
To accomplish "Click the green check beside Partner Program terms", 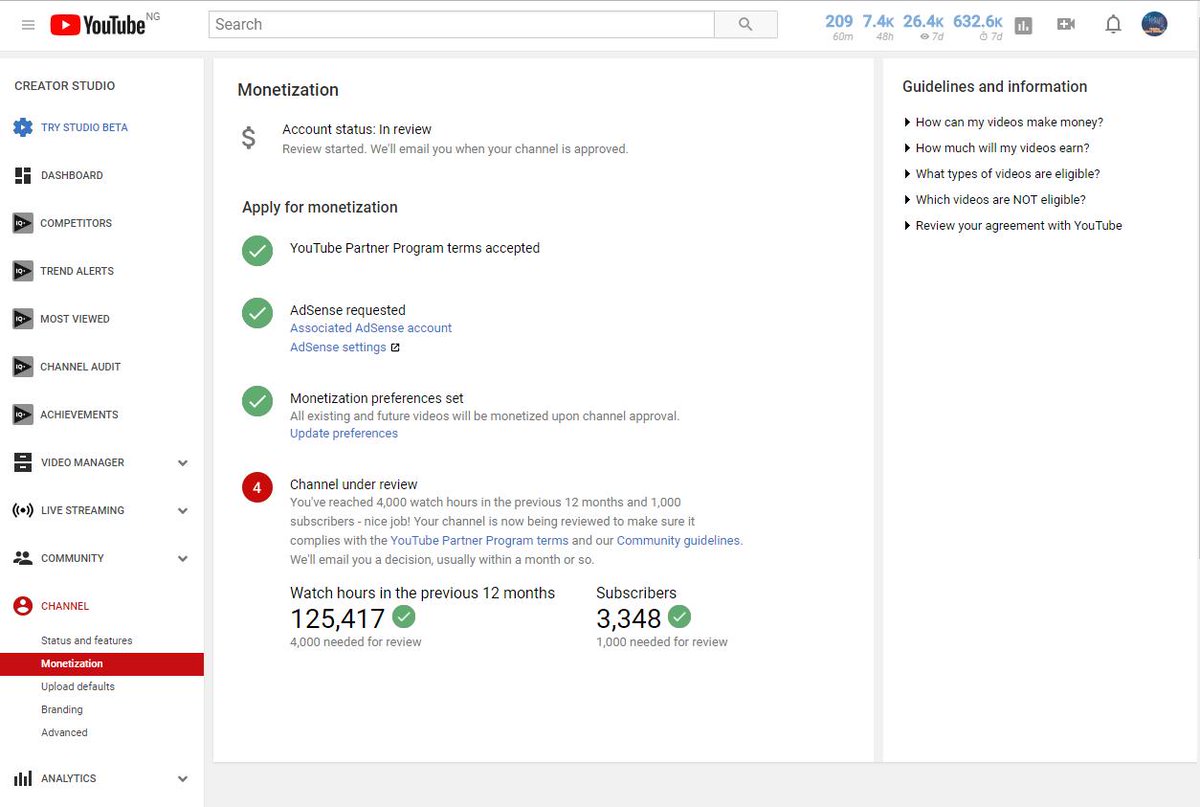I will point(258,250).
